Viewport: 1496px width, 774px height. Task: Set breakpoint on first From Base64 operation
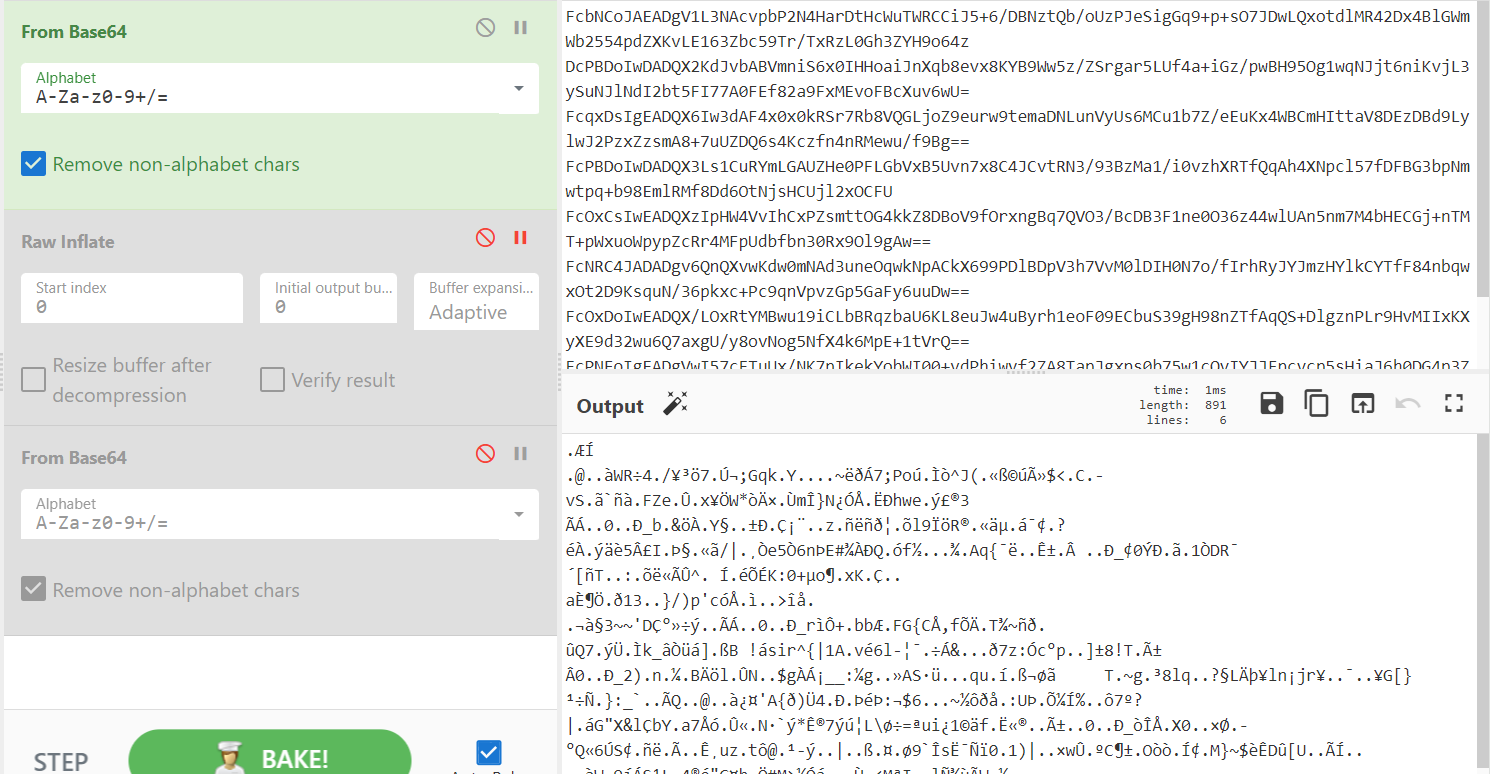pyautogui.click(x=520, y=28)
